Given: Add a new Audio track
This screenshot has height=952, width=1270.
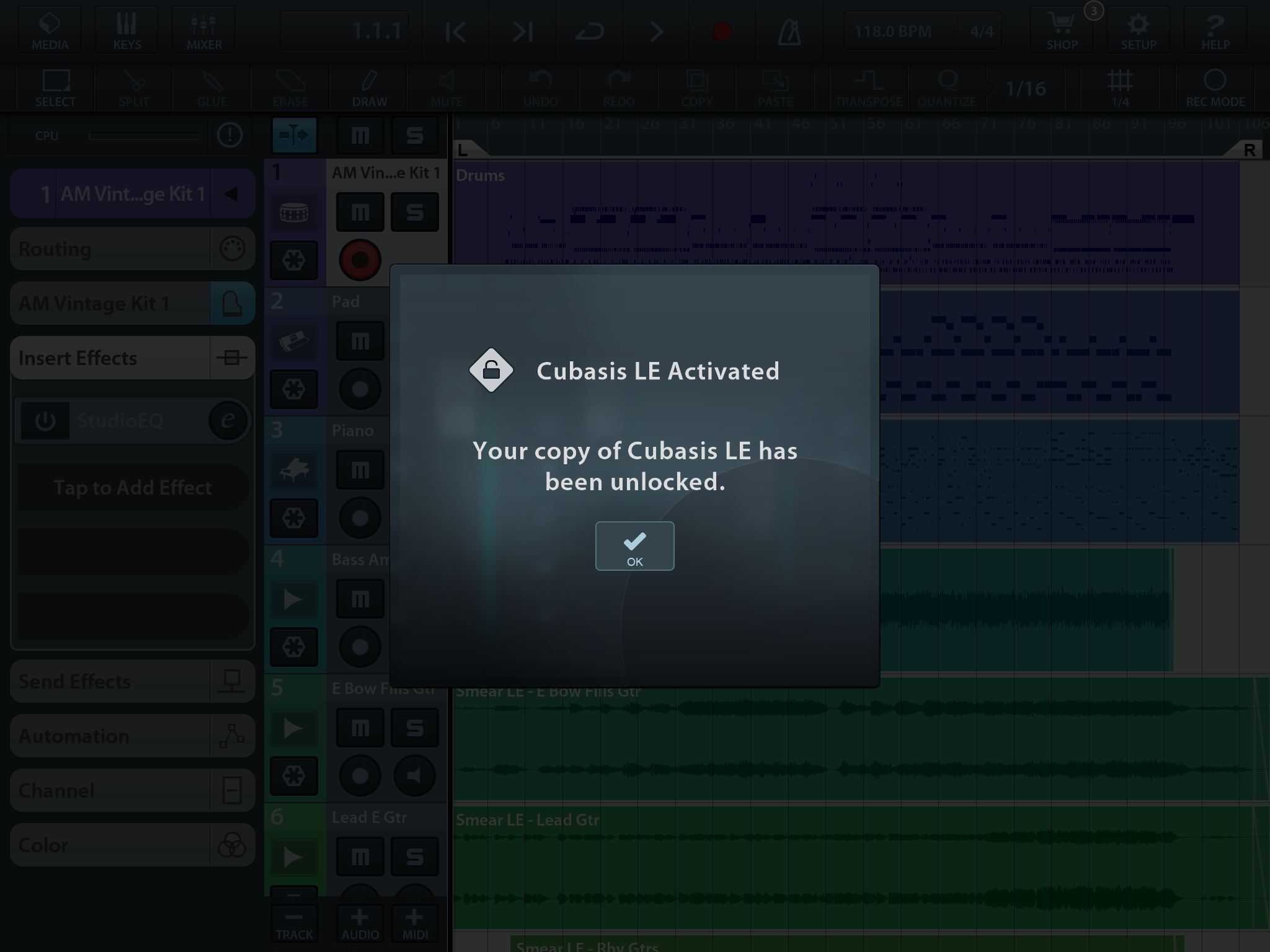Looking at the screenshot, I should (x=360, y=923).
